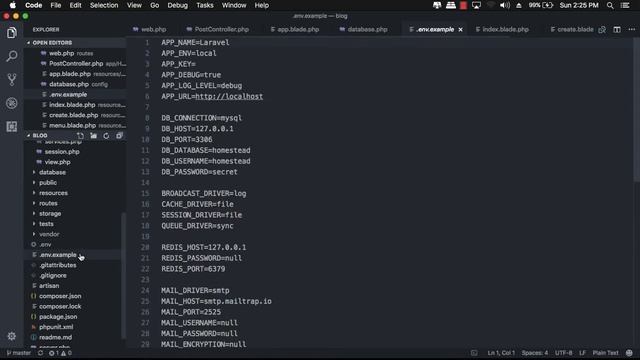The height and width of the screenshot is (360, 640).
Task: Open phpunit.xml in the explorer tree
Action: coord(56,327)
